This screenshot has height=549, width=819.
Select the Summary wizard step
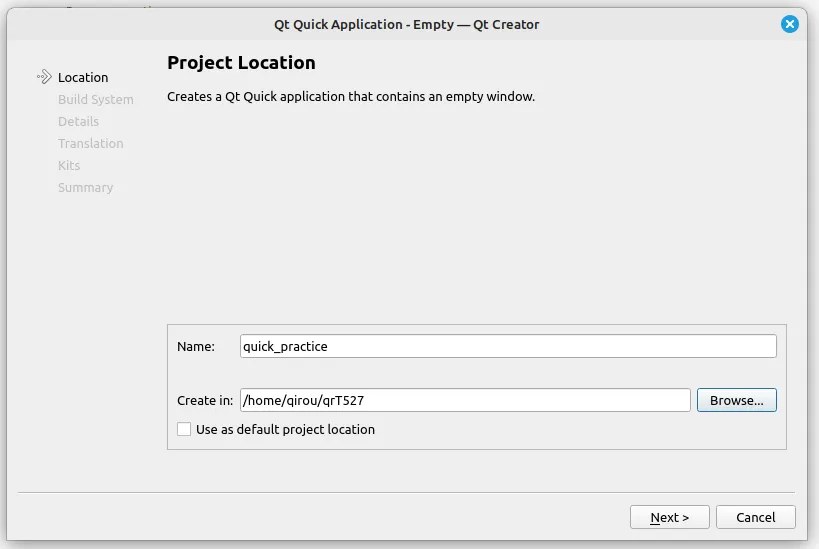(85, 187)
